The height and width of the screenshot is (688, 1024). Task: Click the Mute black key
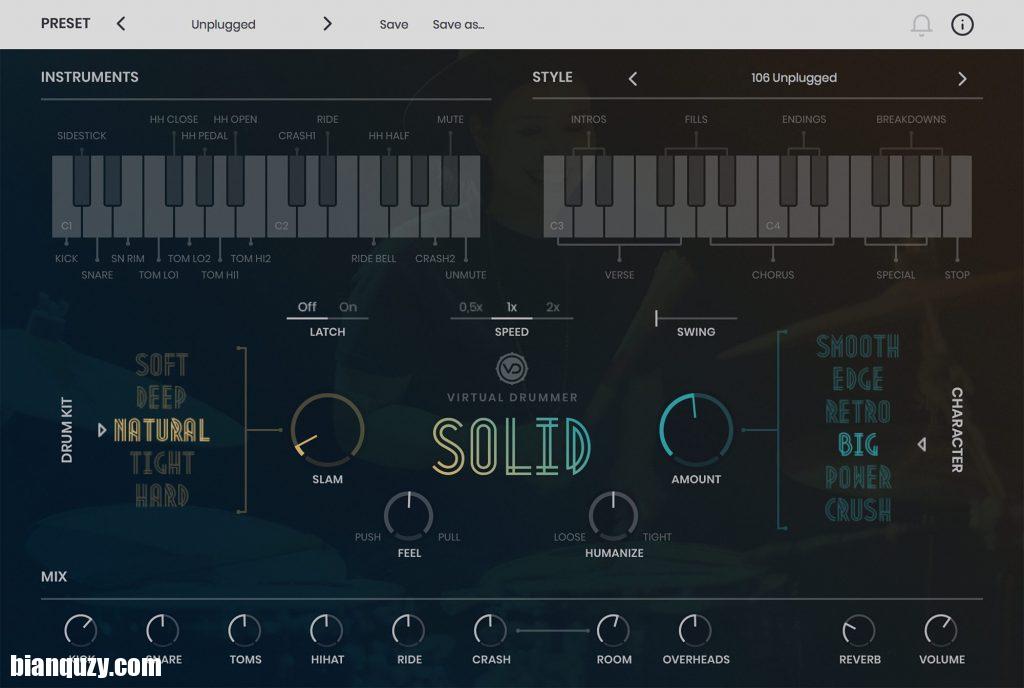pos(450,180)
